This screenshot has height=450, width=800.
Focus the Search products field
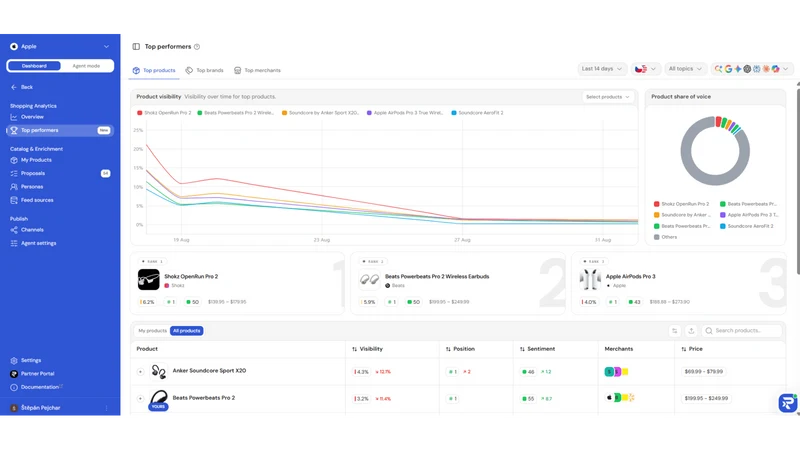click(x=742, y=331)
